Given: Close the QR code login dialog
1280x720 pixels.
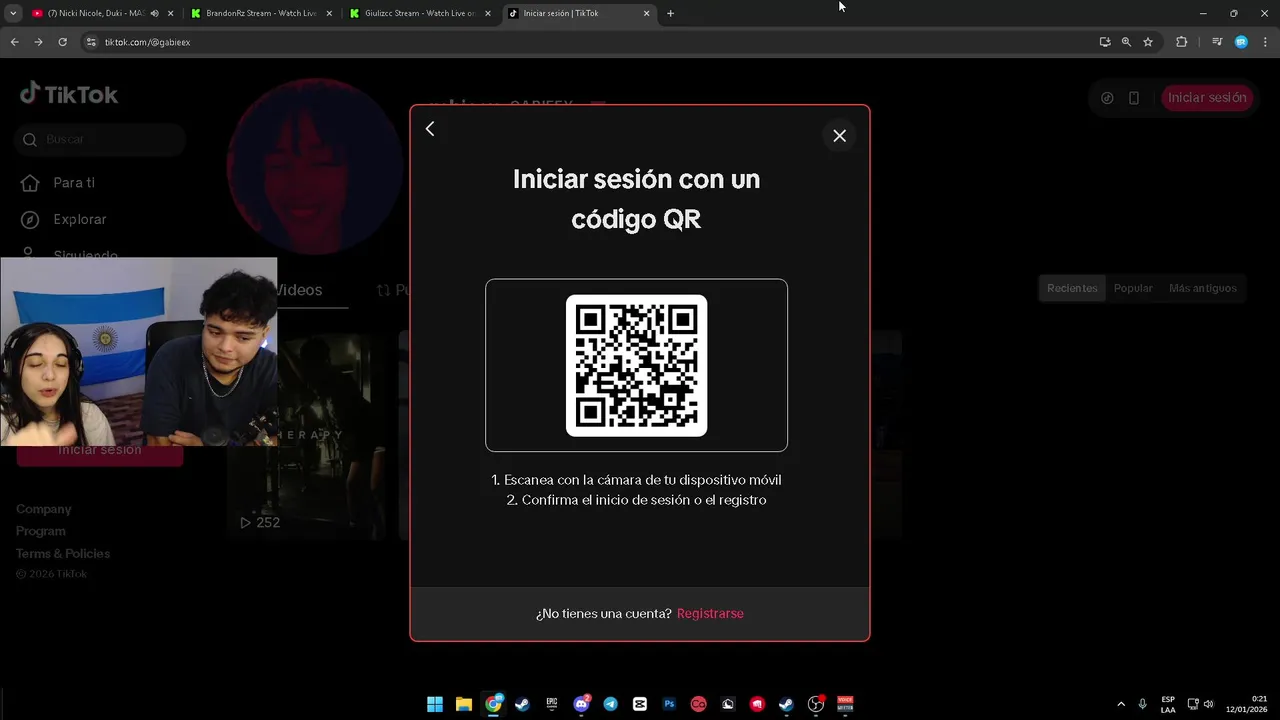Looking at the screenshot, I should click(840, 136).
